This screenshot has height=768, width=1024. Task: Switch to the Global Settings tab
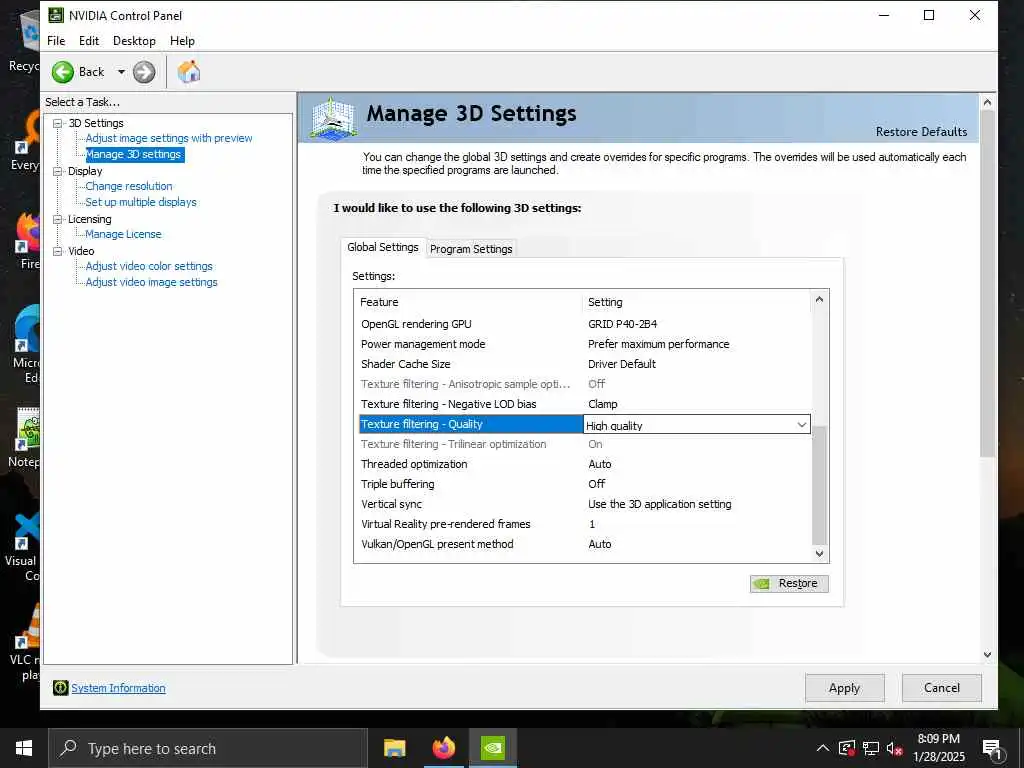(x=383, y=247)
